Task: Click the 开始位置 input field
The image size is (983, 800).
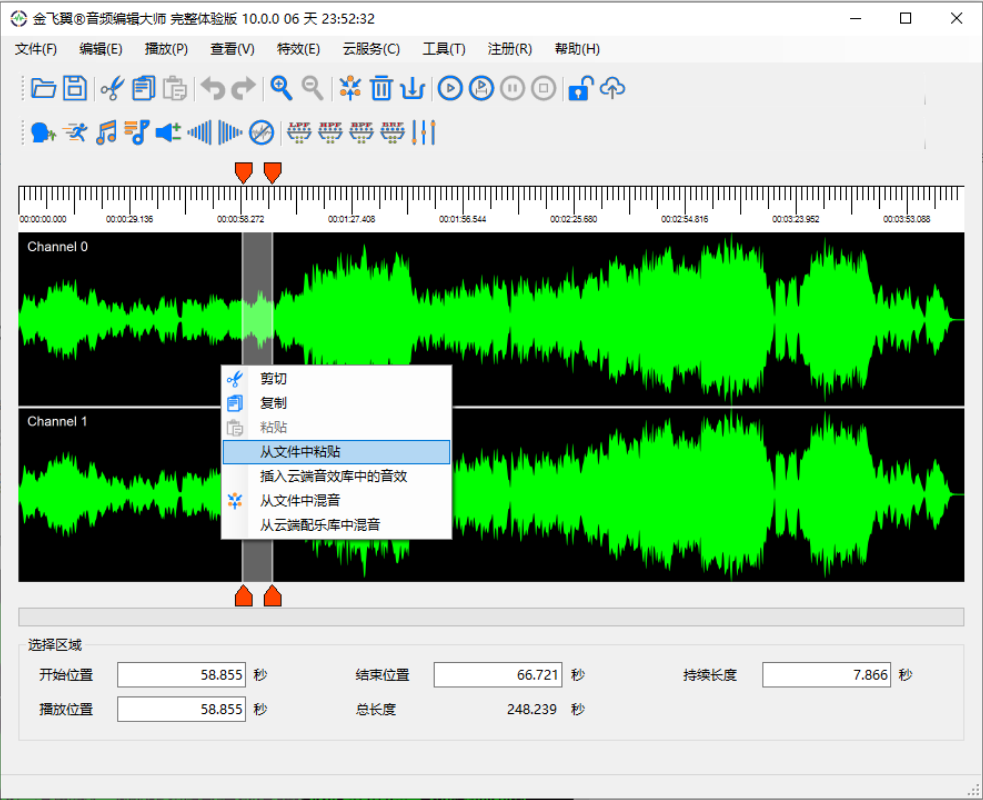Action: coord(181,675)
